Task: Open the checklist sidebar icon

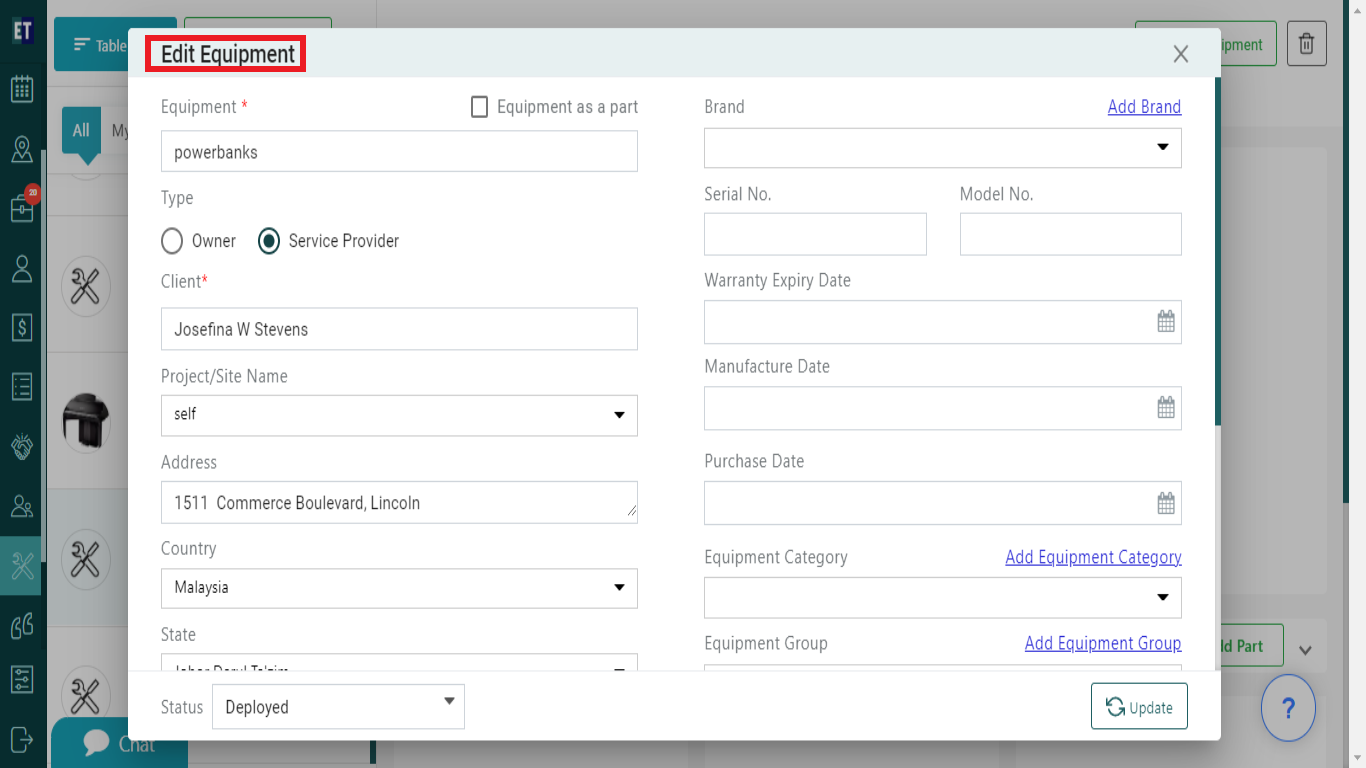Action: pyautogui.click(x=22, y=386)
